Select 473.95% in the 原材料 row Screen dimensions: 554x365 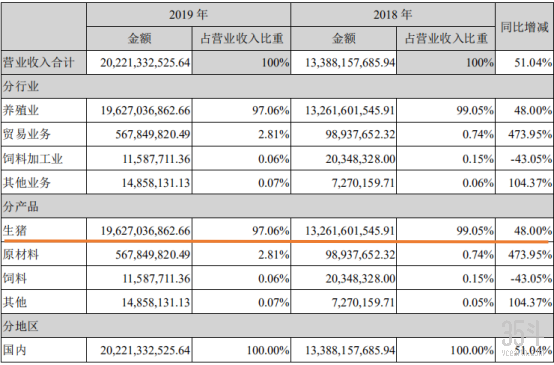click(x=530, y=254)
